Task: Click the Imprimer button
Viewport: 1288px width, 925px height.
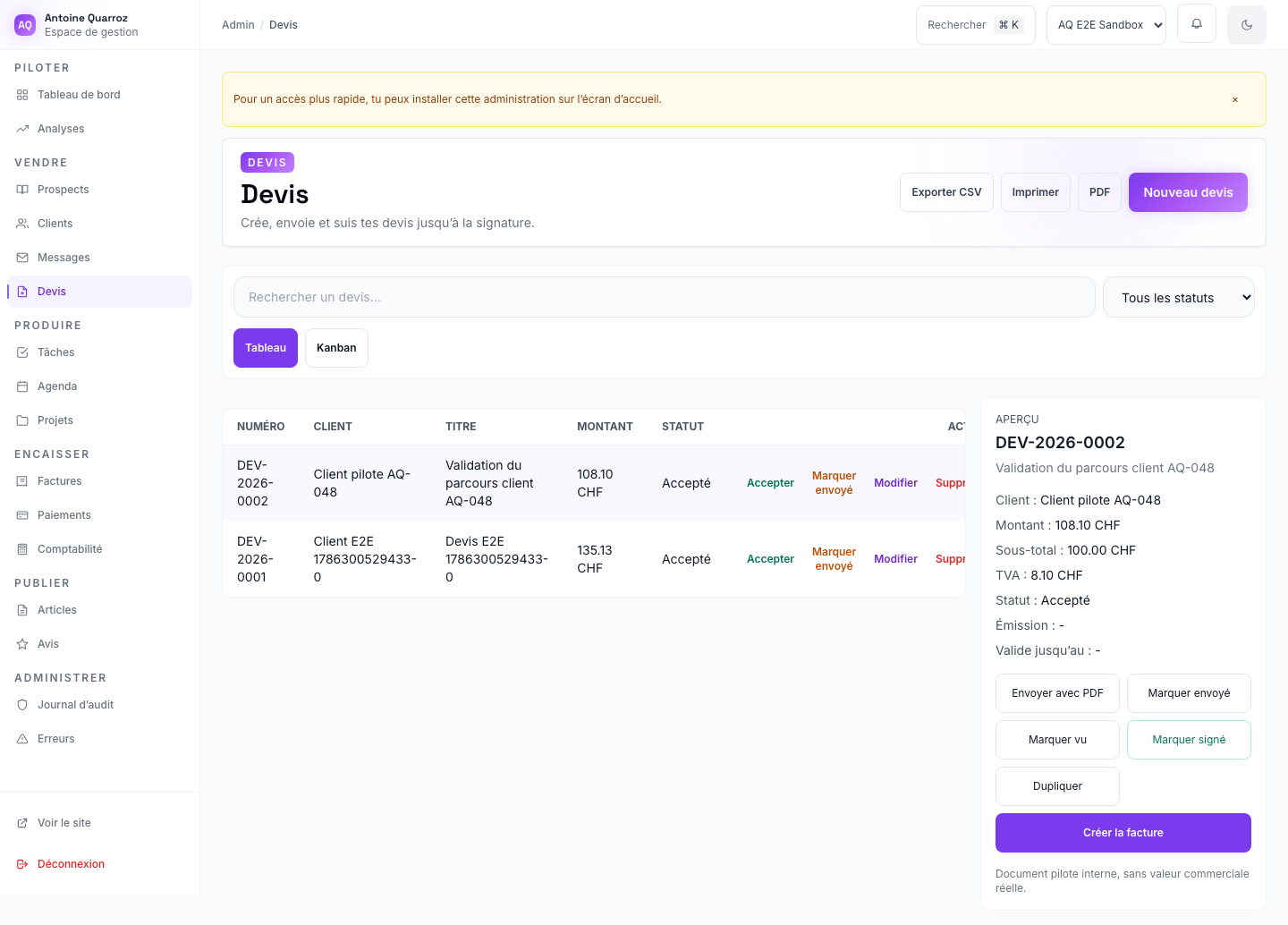Action: click(x=1035, y=192)
